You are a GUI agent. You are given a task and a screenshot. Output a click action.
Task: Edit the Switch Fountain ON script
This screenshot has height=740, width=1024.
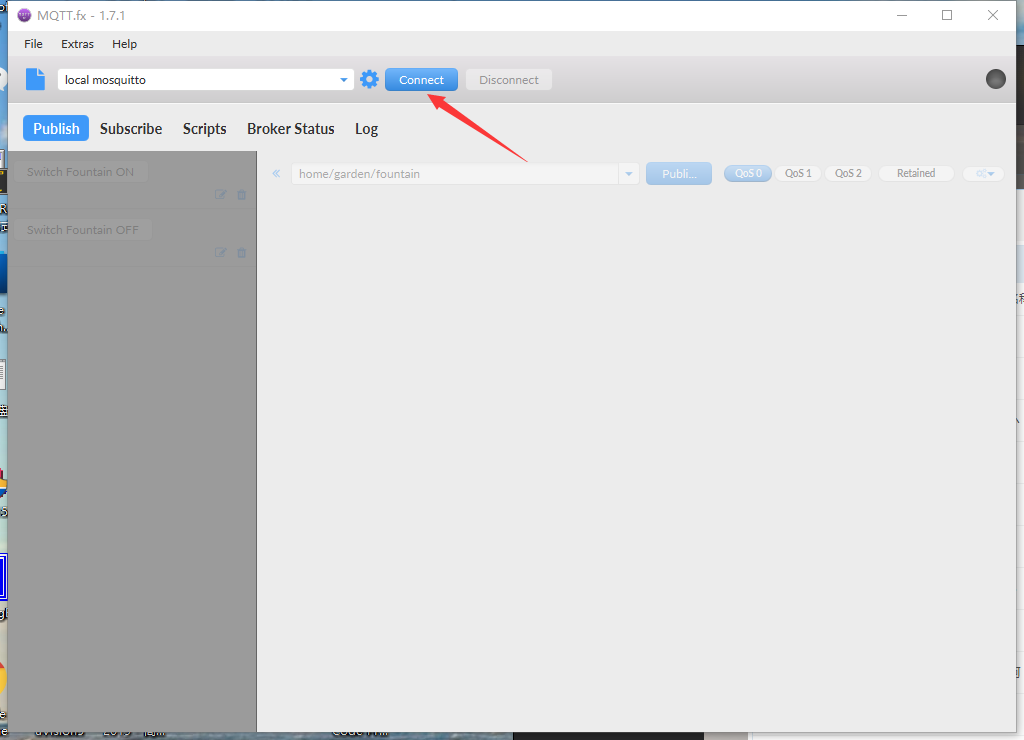tap(221, 195)
